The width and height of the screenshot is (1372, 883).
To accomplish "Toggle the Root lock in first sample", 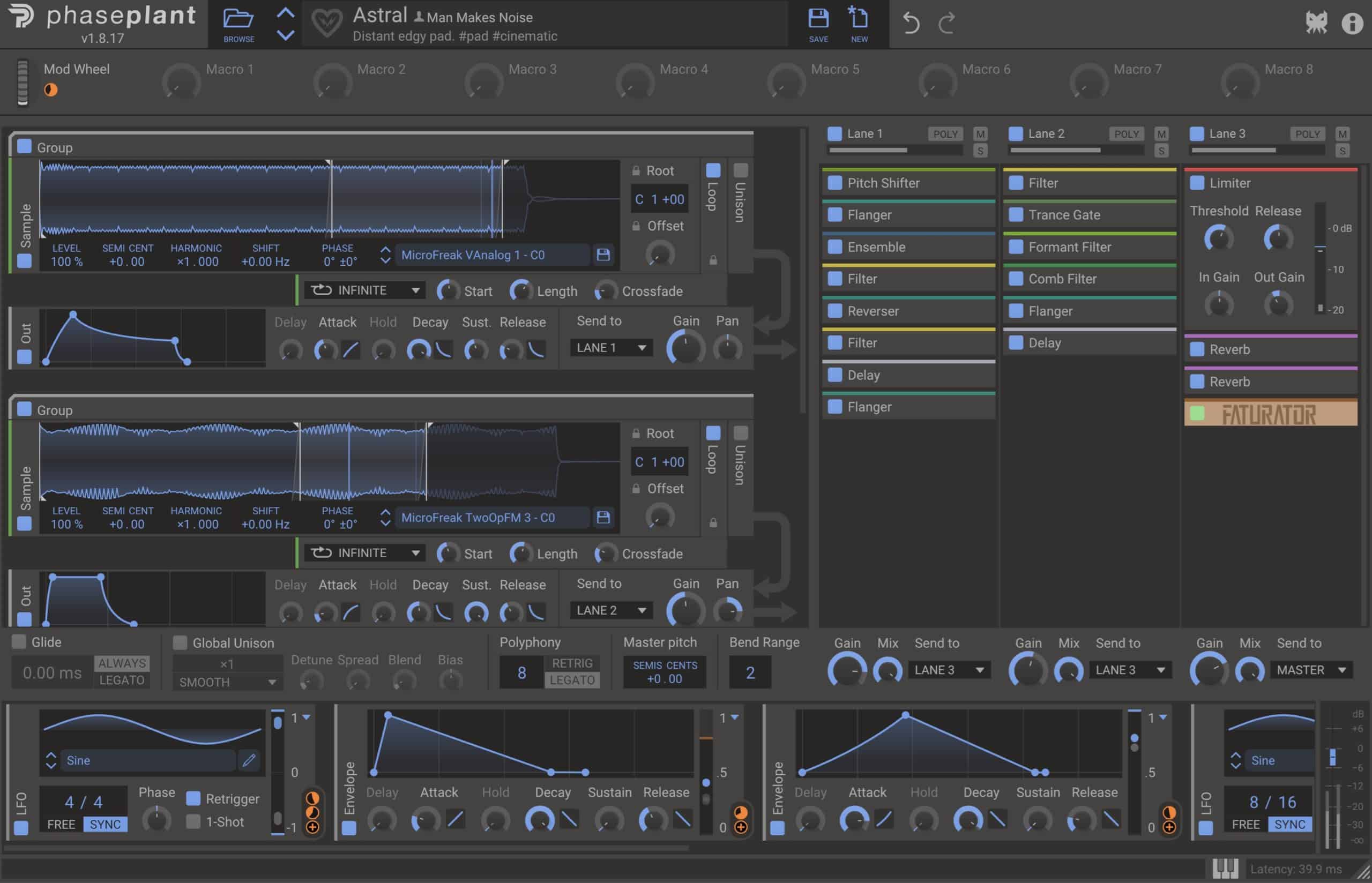I will 636,170.
